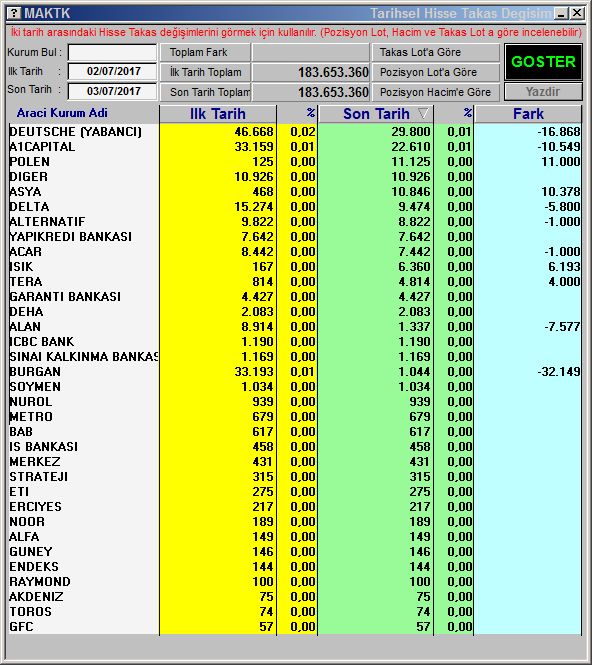Click the Ilk Tarih date field
This screenshot has width=592, height=665.
pos(112,71)
